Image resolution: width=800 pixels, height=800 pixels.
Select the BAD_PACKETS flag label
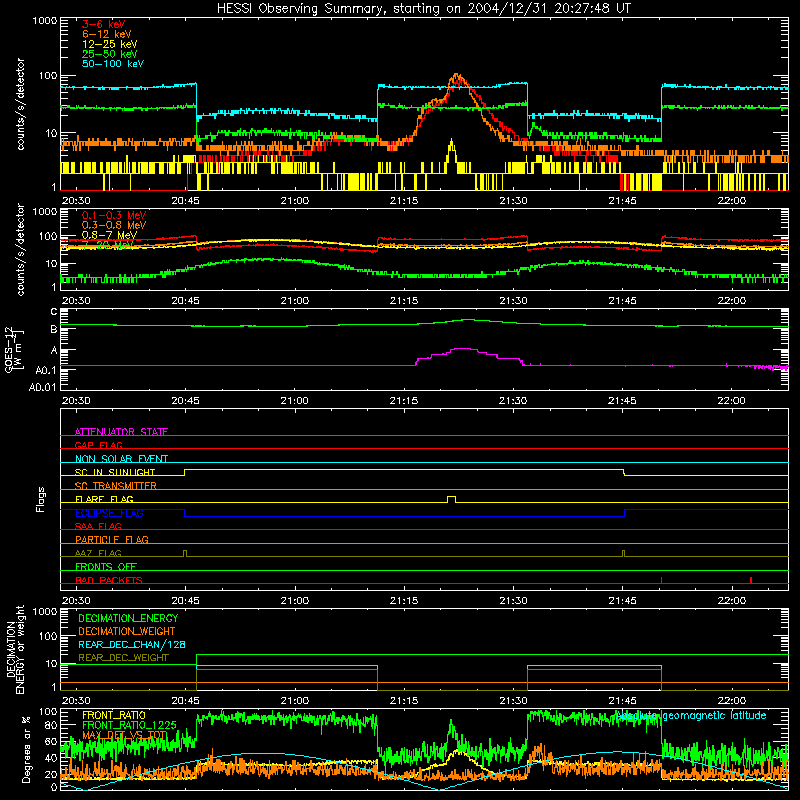pos(109,580)
